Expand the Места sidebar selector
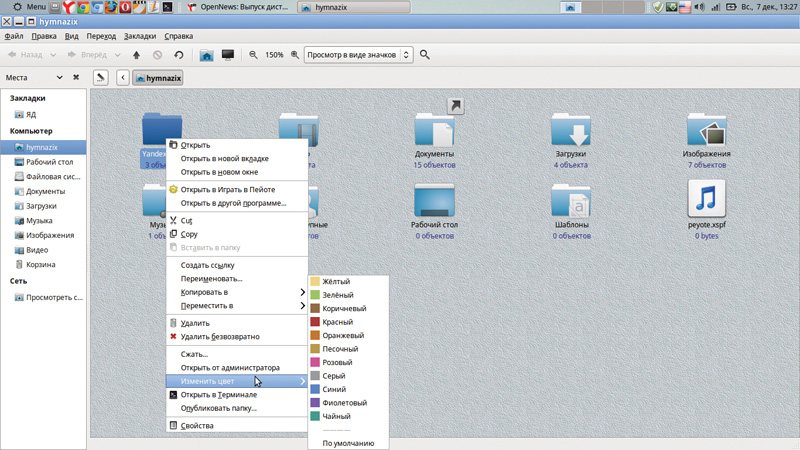Viewport: 800px width, 450px height. click(x=59, y=78)
